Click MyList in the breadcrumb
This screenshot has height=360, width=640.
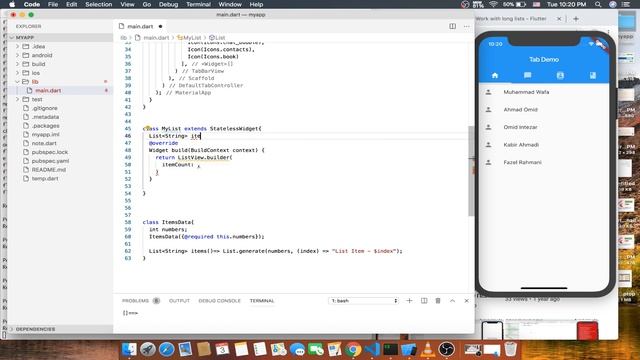tap(189, 38)
